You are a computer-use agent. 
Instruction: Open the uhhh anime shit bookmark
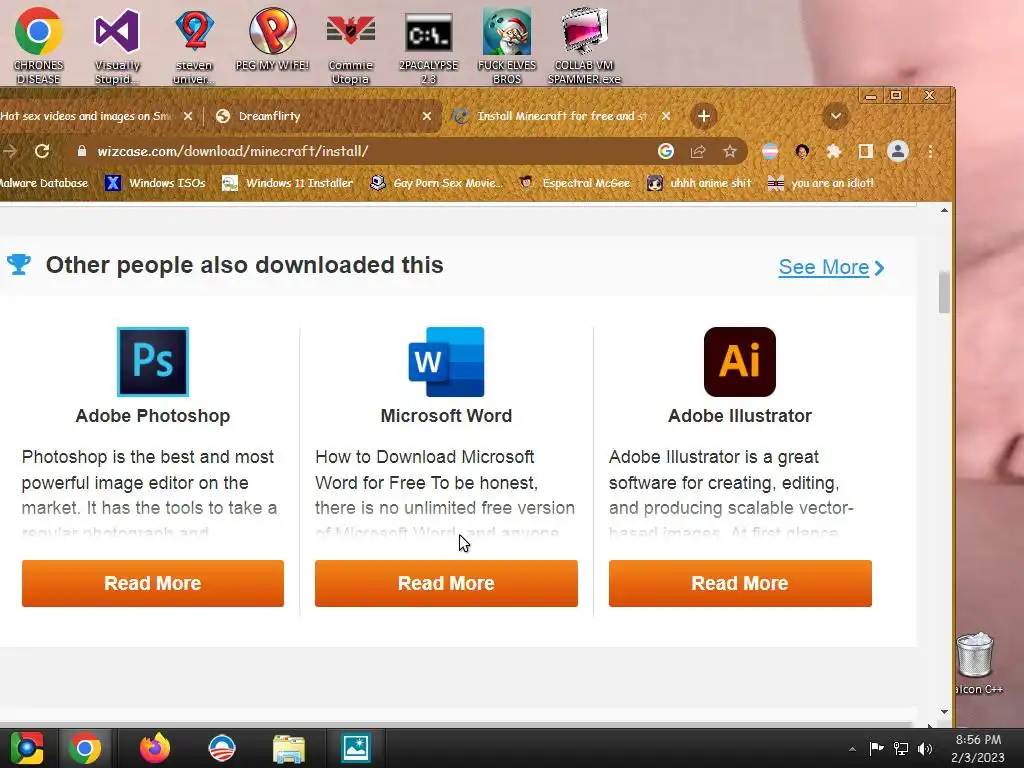coord(699,184)
